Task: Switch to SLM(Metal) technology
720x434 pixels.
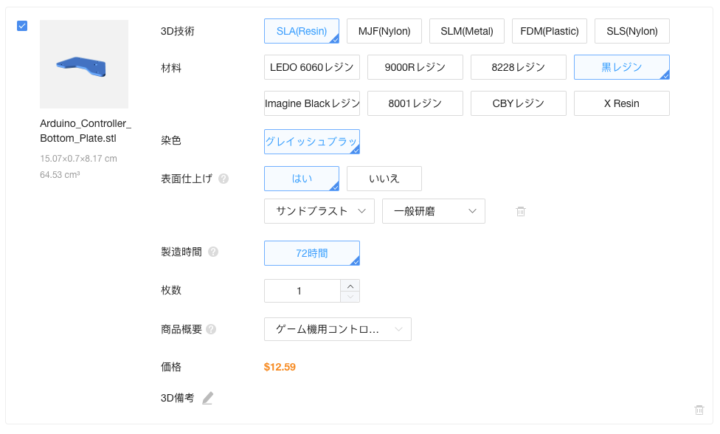Action: pyautogui.click(x=467, y=31)
